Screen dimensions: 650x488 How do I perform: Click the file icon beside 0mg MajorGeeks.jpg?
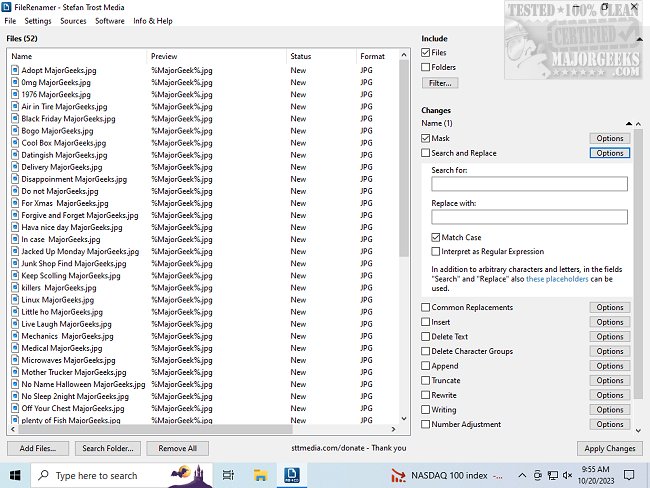[15, 82]
